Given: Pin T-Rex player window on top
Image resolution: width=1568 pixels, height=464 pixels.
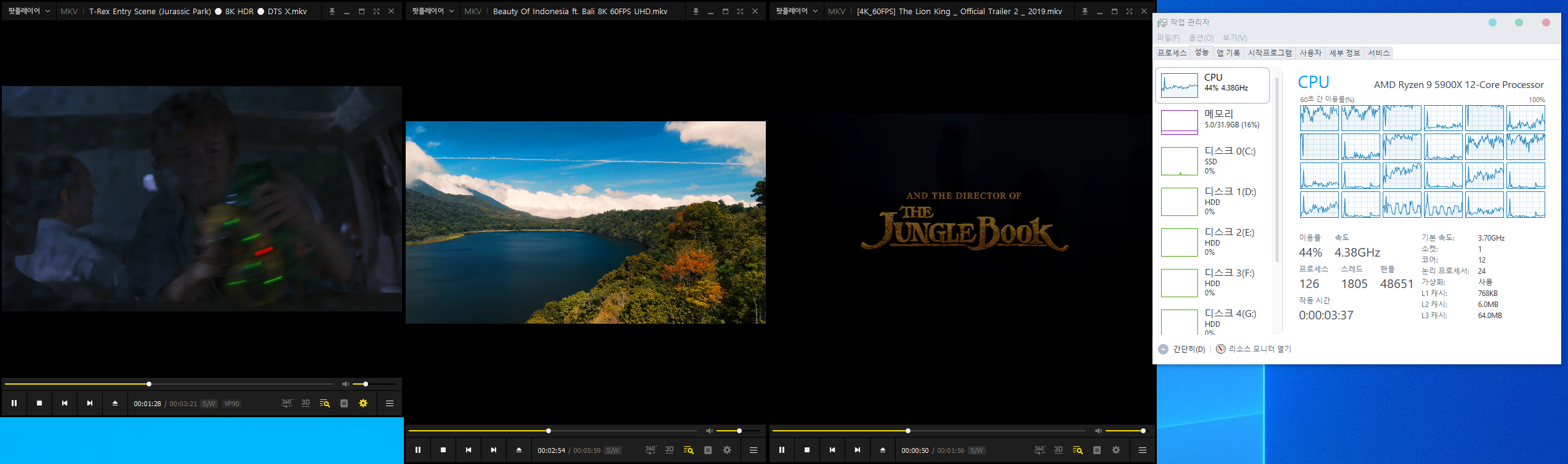Looking at the screenshot, I should [x=332, y=12].
